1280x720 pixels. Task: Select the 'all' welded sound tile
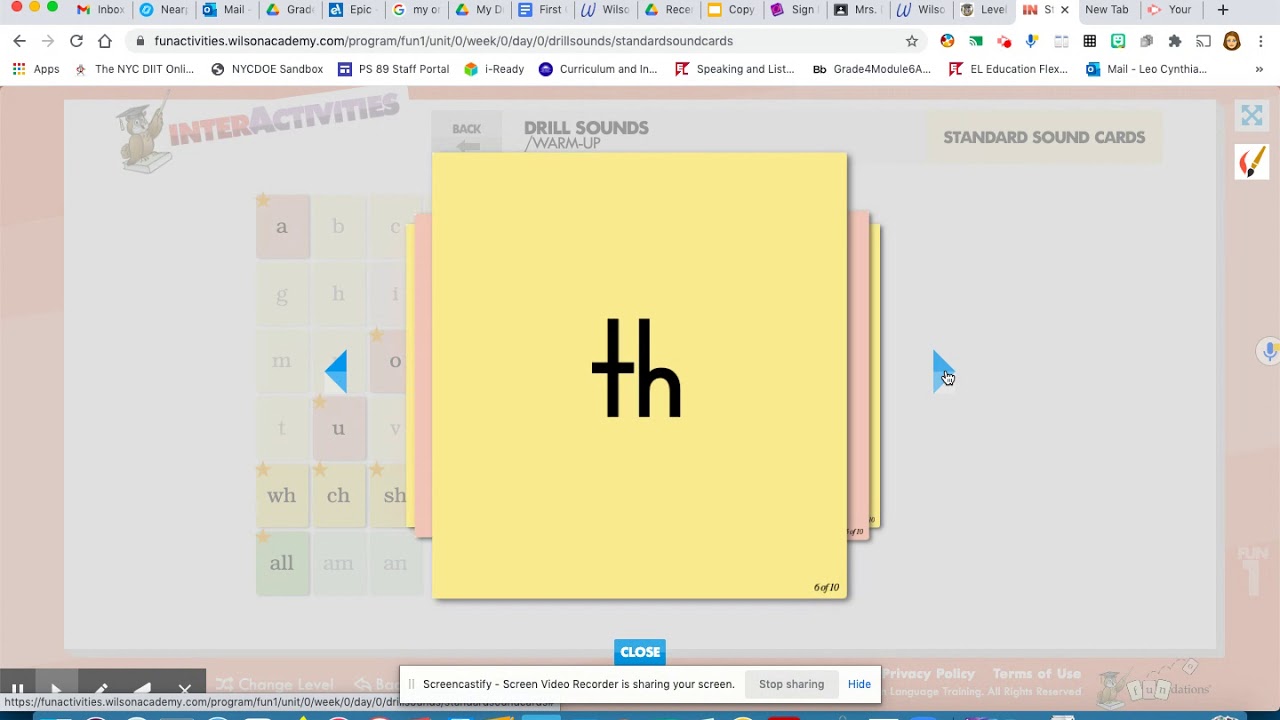[282, 563]
